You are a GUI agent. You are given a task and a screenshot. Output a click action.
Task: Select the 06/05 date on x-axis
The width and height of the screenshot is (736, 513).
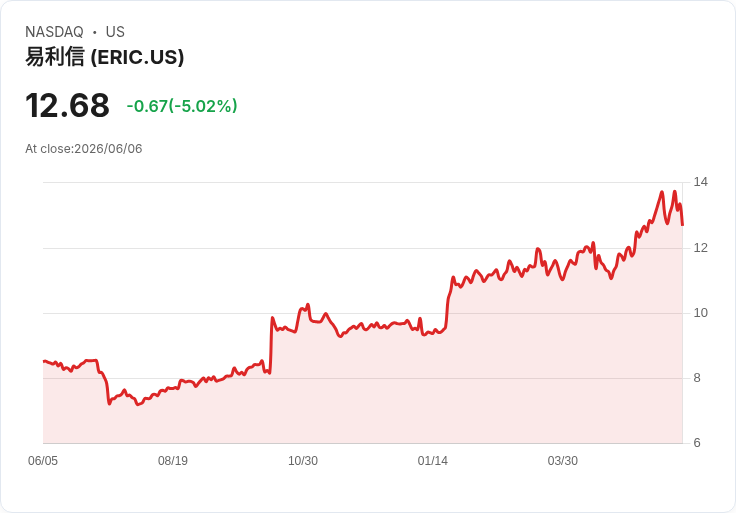point(43,460)
